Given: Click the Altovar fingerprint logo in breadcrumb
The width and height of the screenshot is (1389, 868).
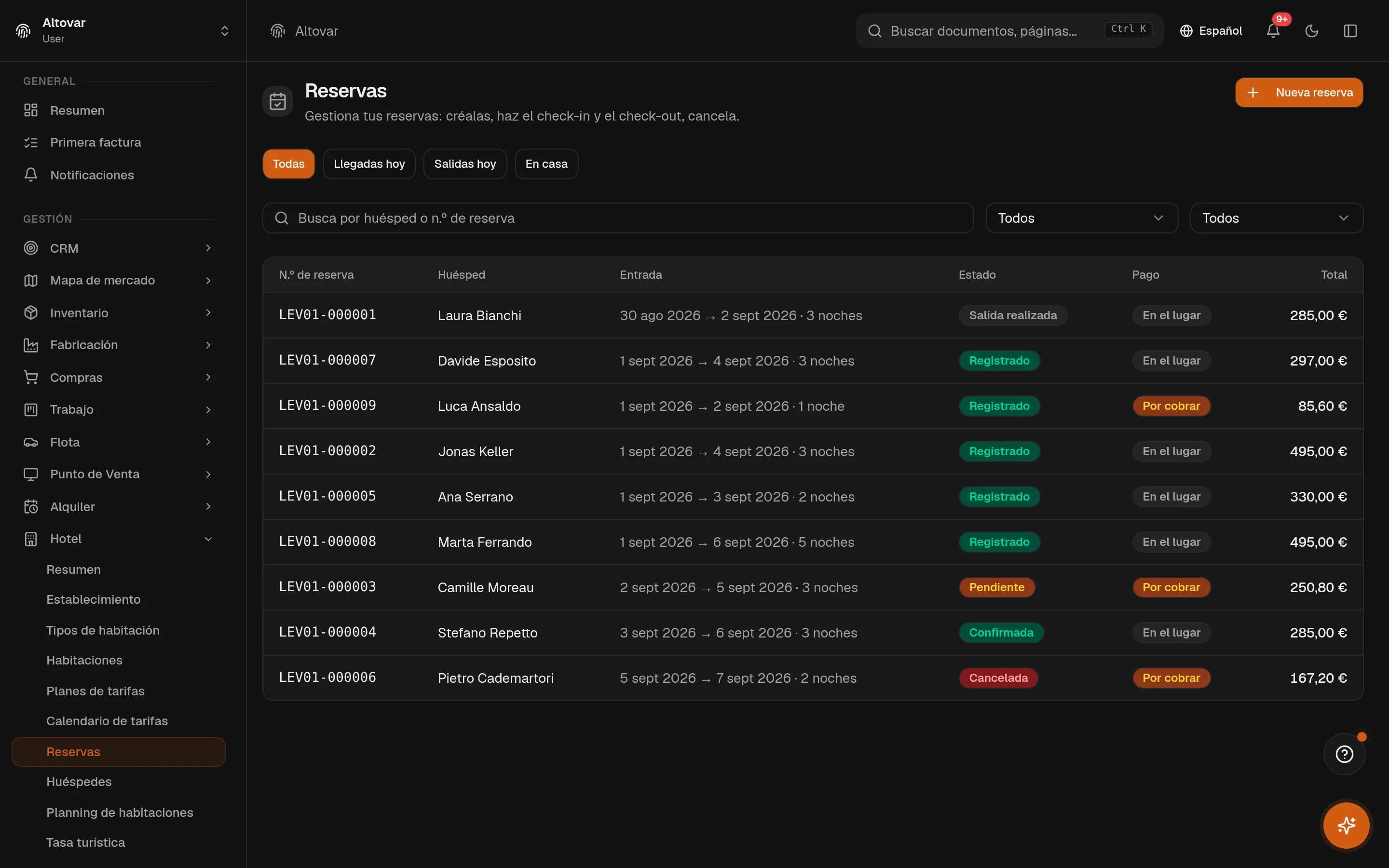Looking at the screenshot, I should [x=278, y=31].
